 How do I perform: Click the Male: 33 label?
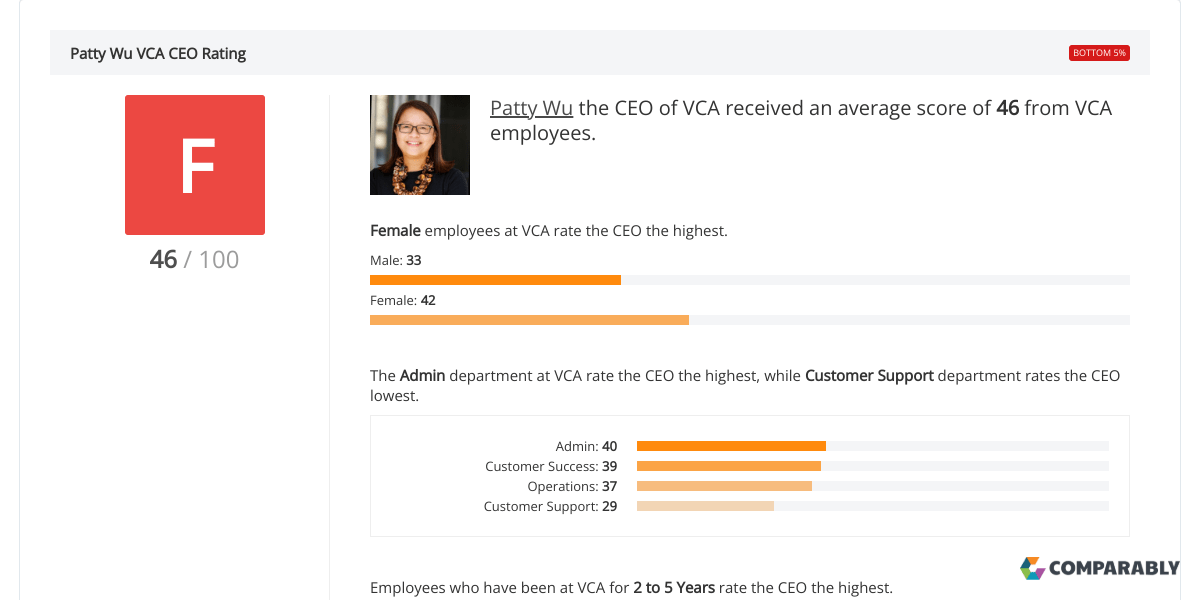[395, 260]
